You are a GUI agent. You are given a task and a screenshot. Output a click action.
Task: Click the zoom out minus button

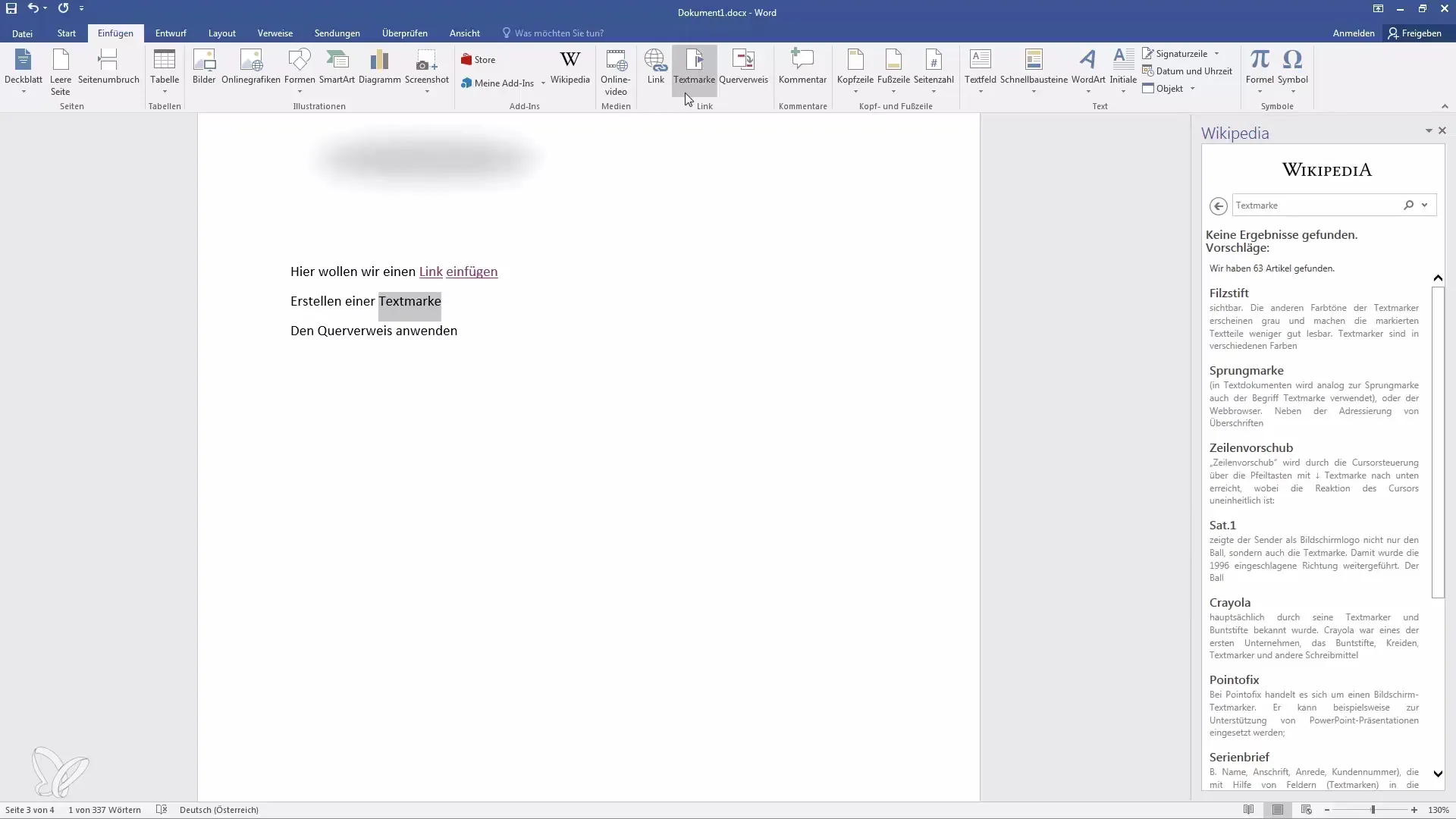click(1326, 810)
